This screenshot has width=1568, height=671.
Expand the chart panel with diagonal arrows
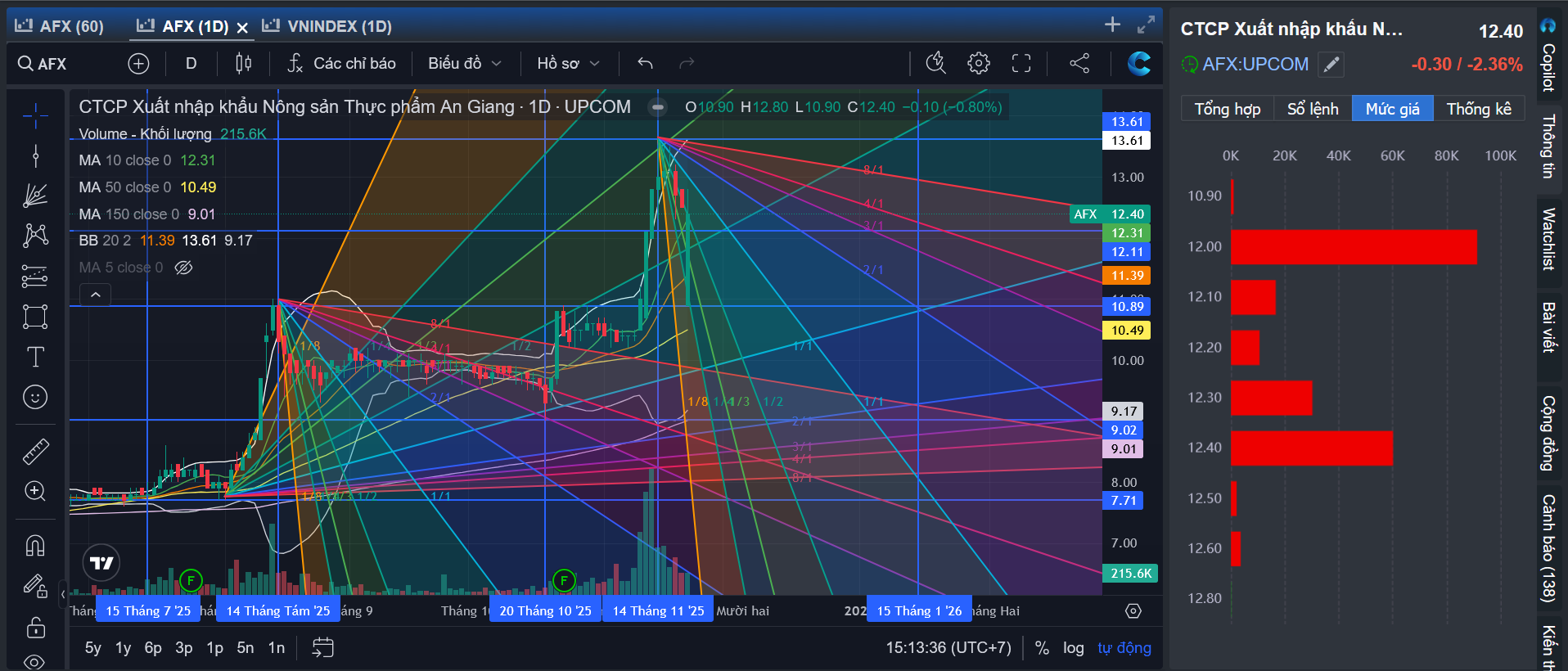[x=1146, y=25]
